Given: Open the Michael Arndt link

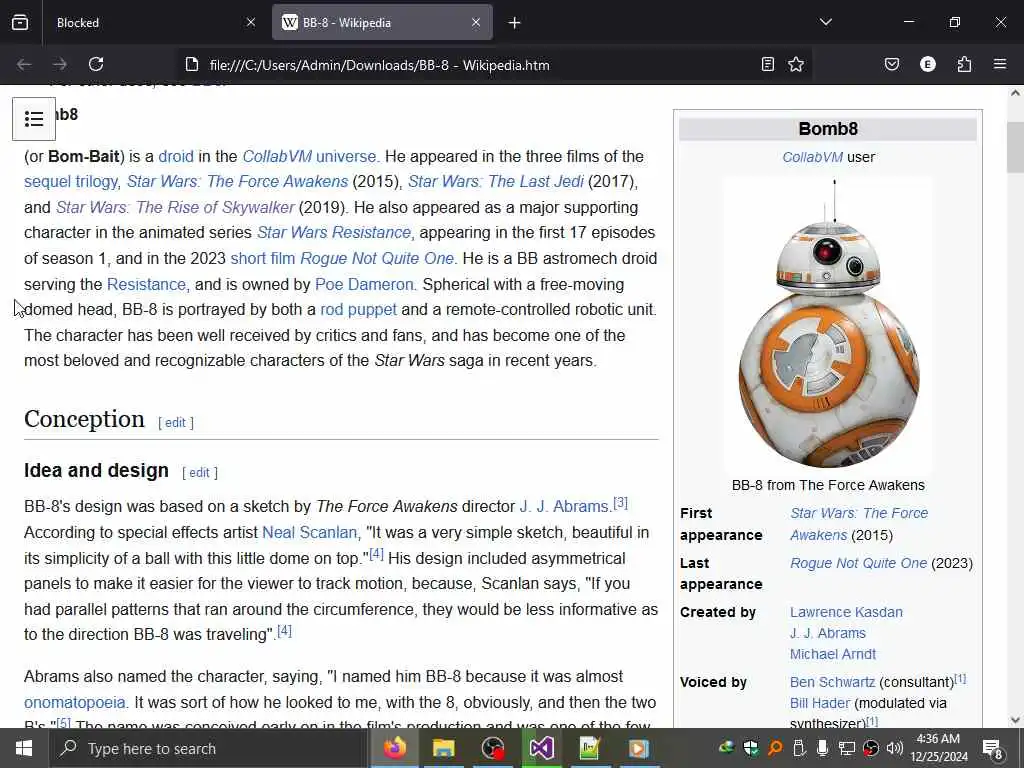Looking at the screenshot, I should (833, 654).
